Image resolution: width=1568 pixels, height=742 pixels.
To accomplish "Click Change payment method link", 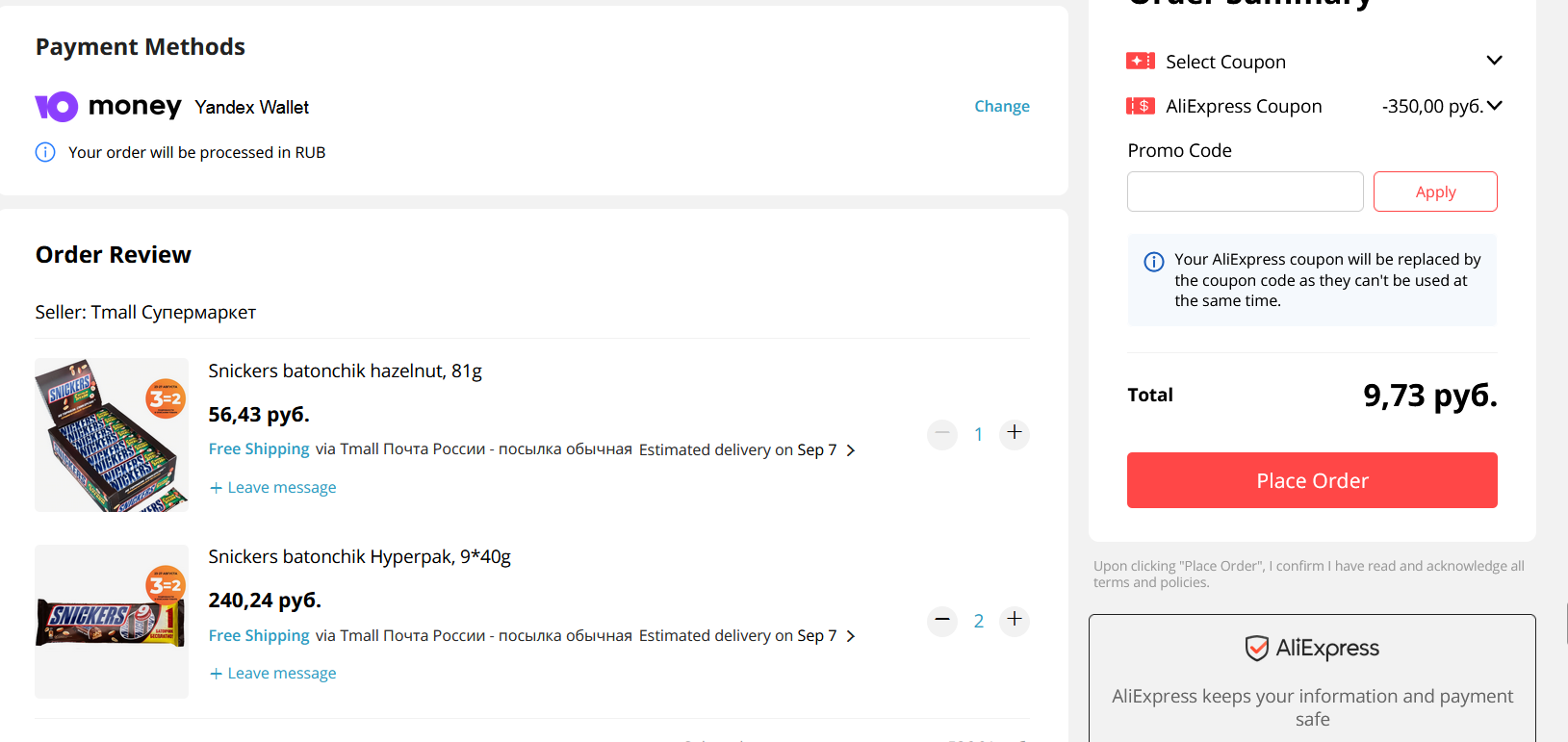I will pyautogui.click(x=1002, y=106).
